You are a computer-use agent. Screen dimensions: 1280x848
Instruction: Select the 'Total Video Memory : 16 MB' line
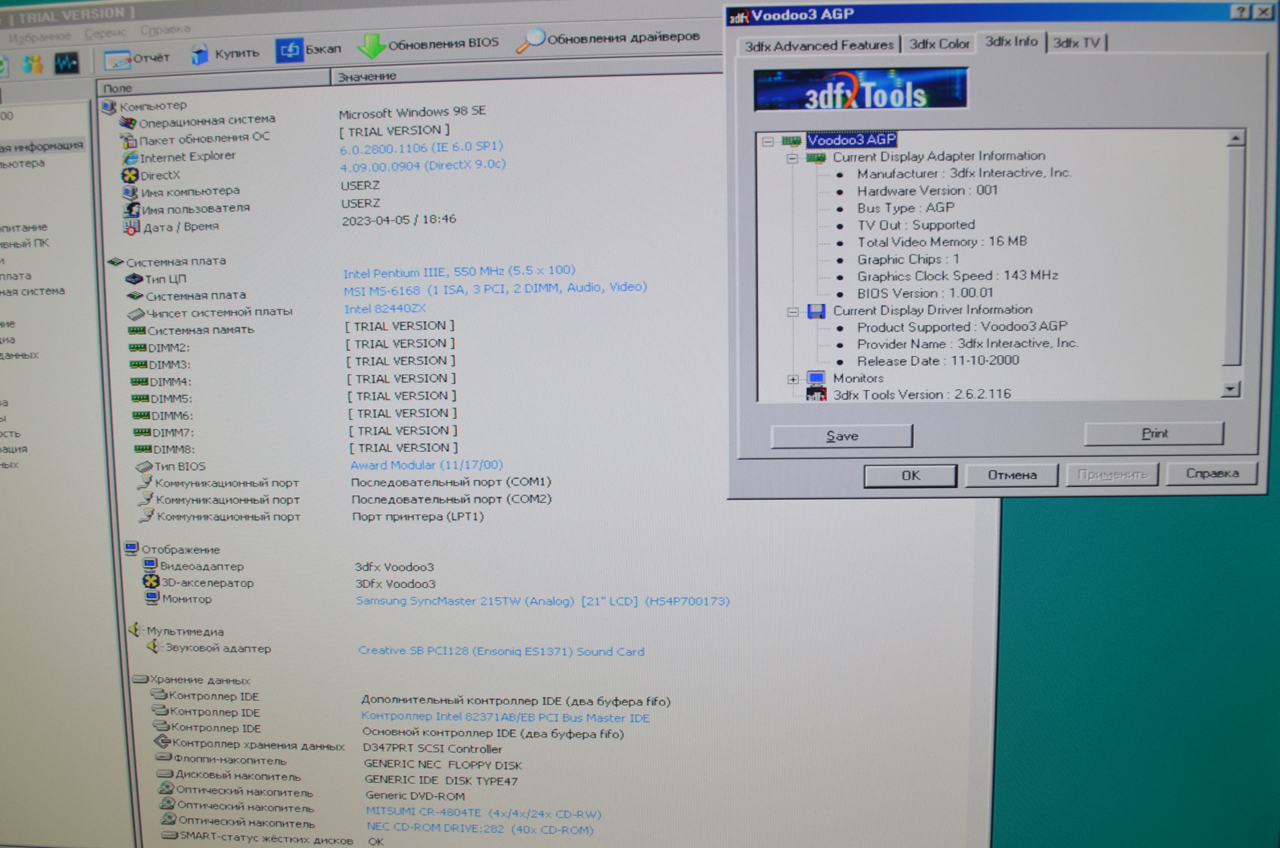point(941,242)
